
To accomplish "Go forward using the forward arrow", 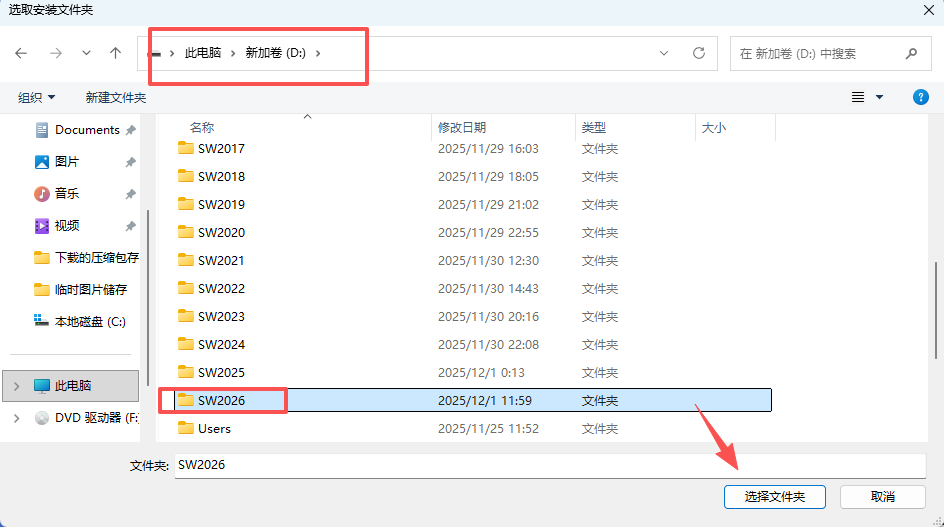I will click(56, 53).
